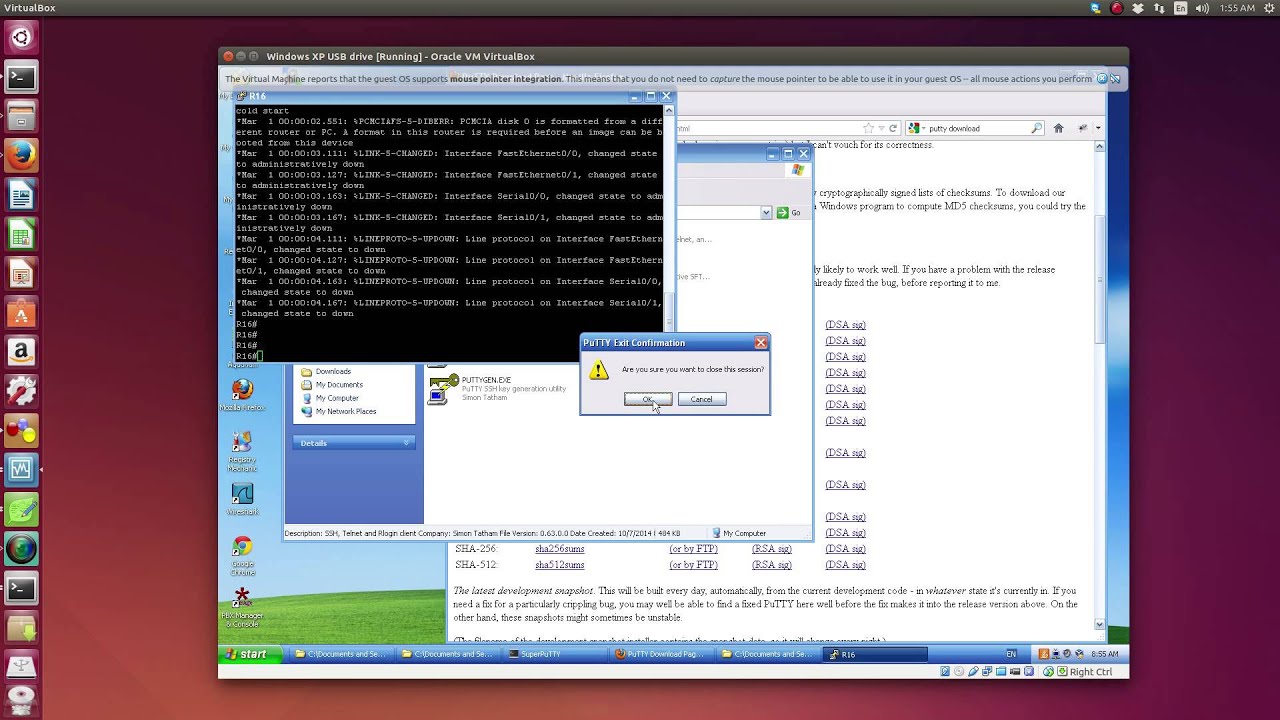Click My Computer zone in Explorer status bar

tap(739, 533)
